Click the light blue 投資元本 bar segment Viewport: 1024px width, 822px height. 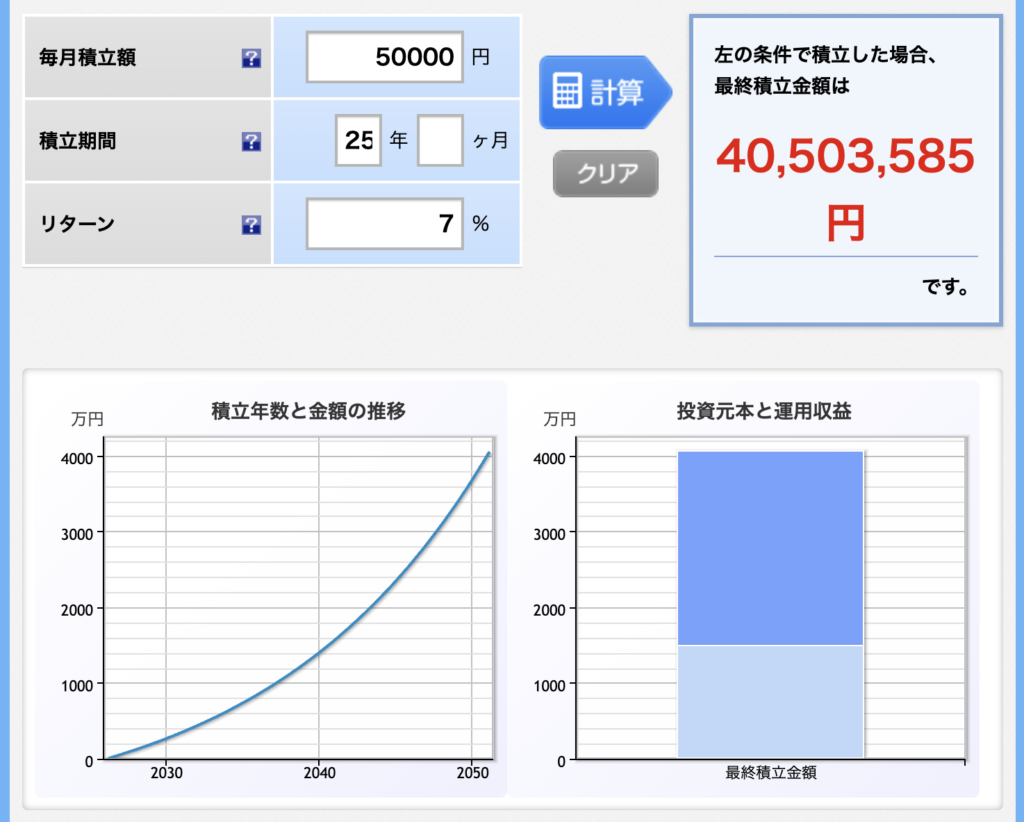coord(770,702)
